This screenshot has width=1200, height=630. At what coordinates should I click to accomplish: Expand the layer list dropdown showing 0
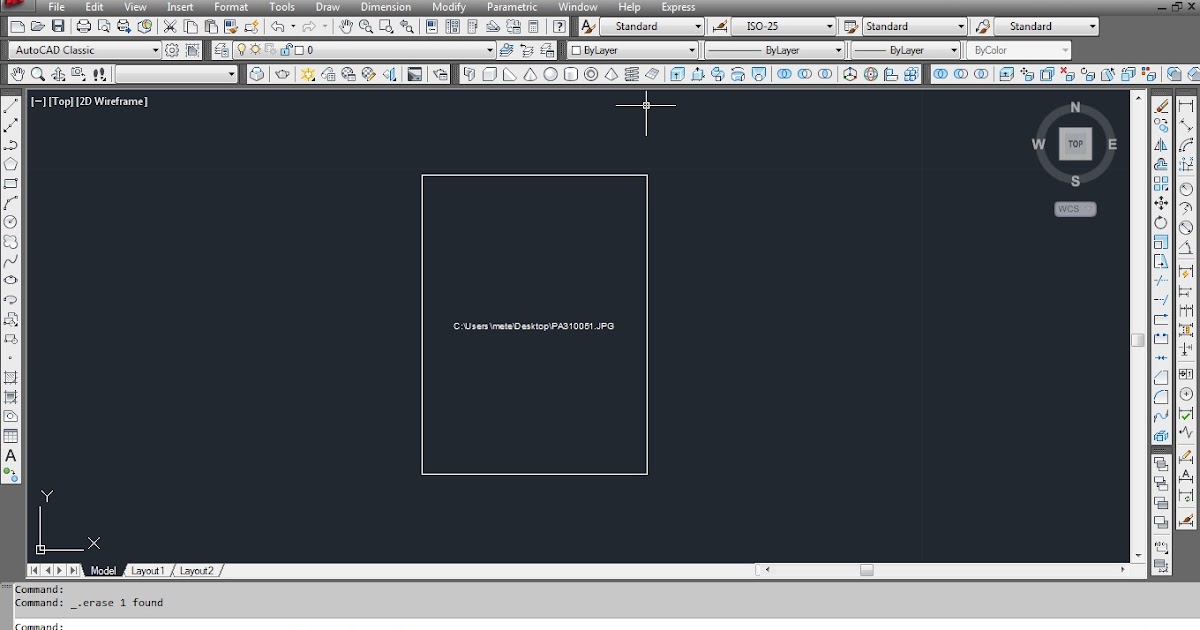coord(489,49)
